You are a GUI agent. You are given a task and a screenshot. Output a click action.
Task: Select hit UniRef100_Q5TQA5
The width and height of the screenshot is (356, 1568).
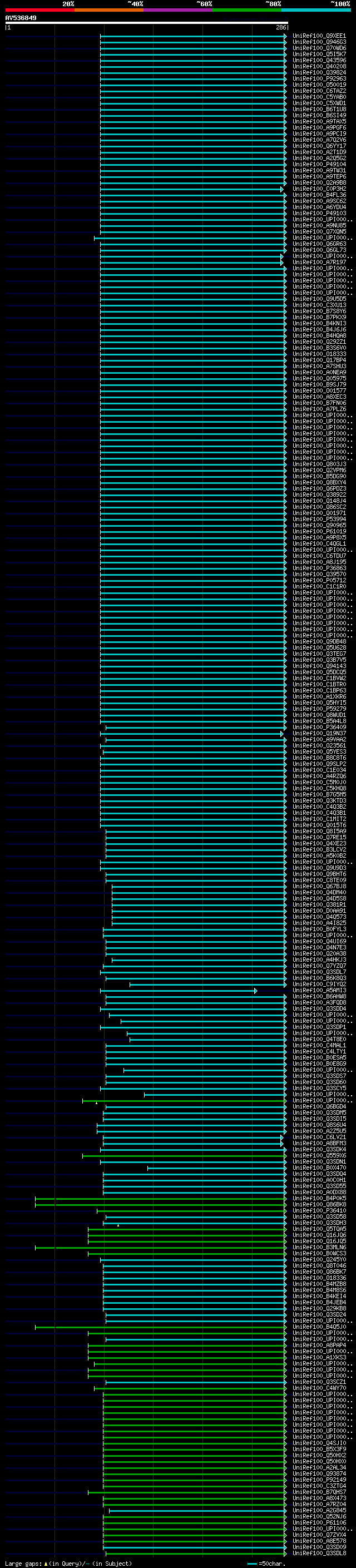click(x=319, y=1229)
